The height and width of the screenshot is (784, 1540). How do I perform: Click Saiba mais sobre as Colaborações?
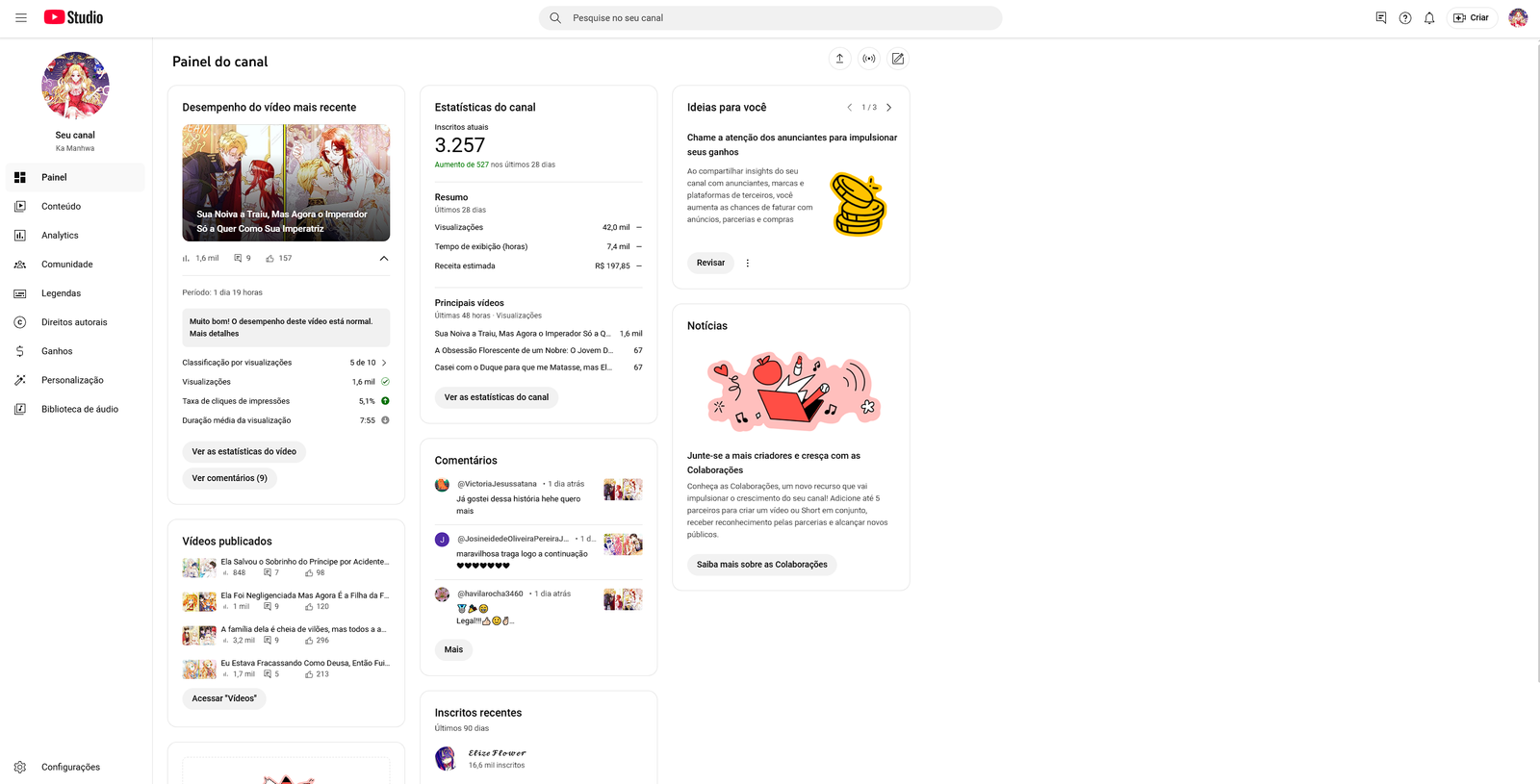tap(762, 565)
